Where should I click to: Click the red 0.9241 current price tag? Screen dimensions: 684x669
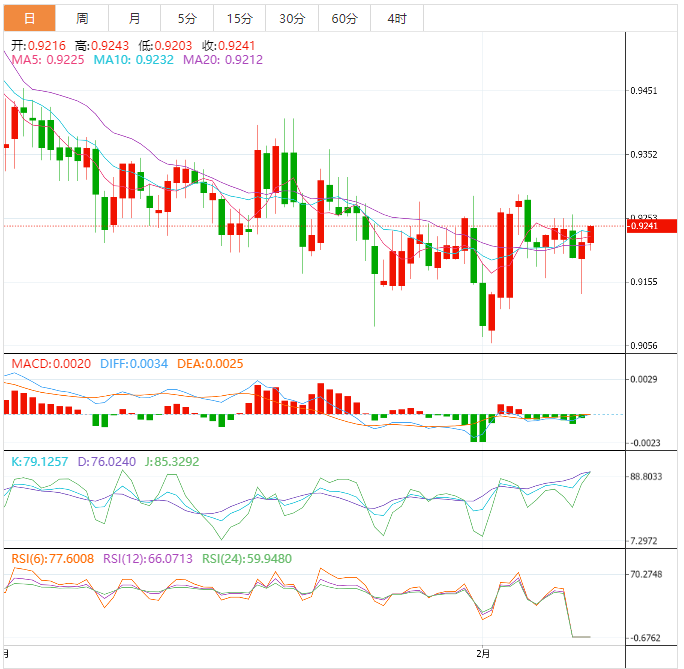click(x=643, y=226)
